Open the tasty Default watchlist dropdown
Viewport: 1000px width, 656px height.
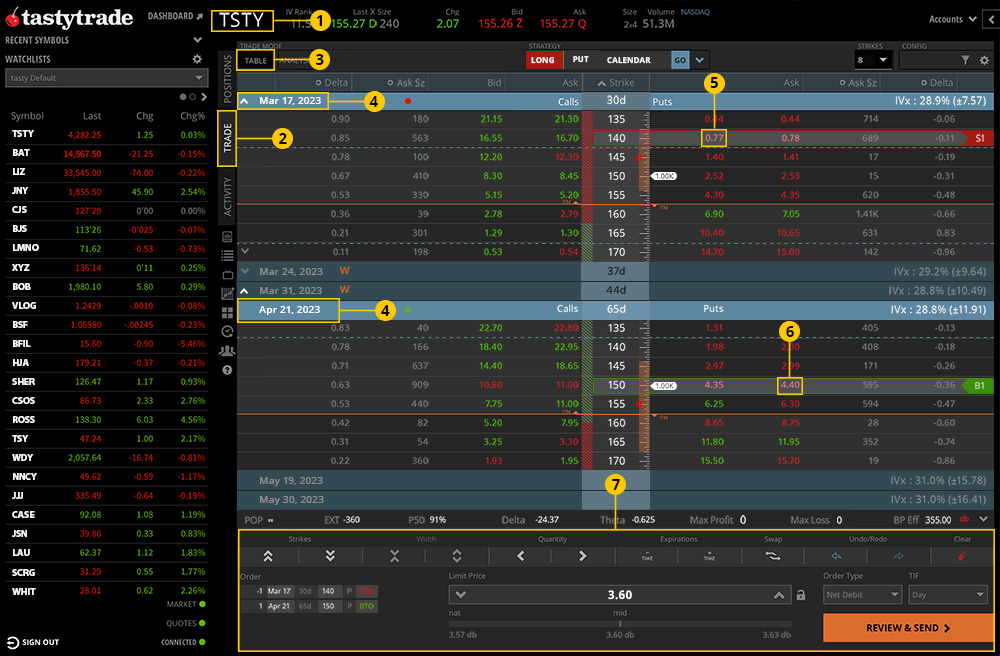click(107, 78)
